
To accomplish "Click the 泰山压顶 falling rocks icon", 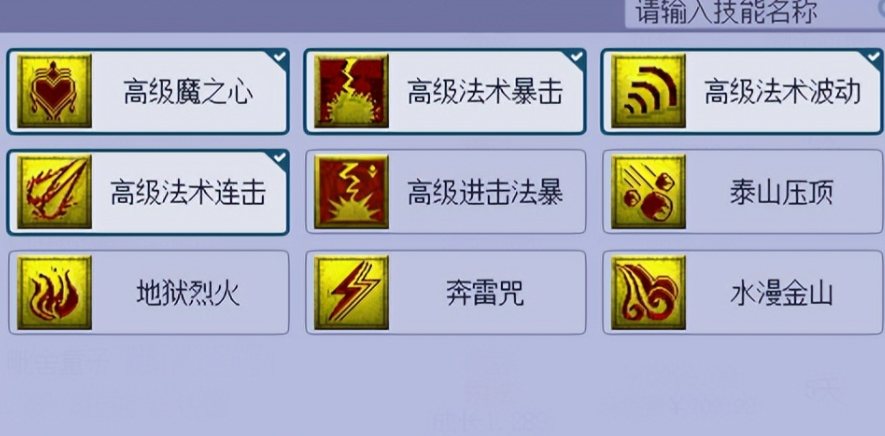I will click(649, 192).
